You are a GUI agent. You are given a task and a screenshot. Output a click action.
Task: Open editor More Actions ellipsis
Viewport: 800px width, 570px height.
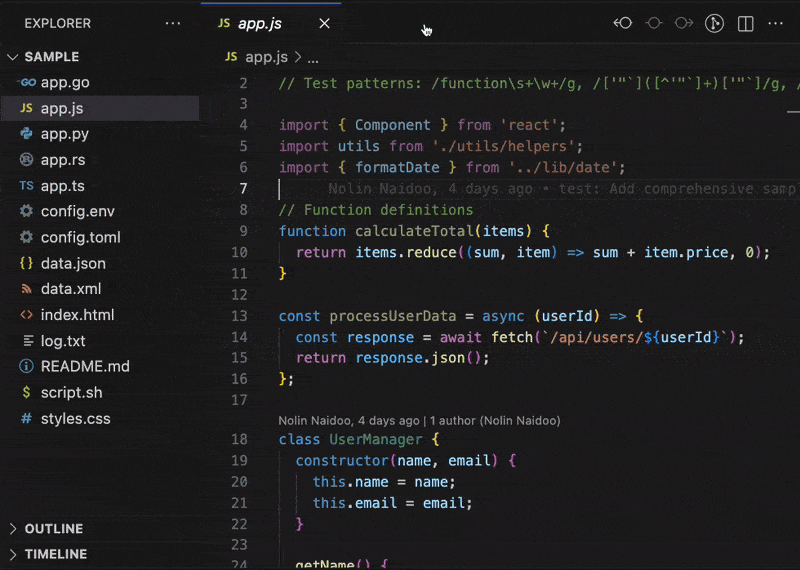tap(776, 23)
